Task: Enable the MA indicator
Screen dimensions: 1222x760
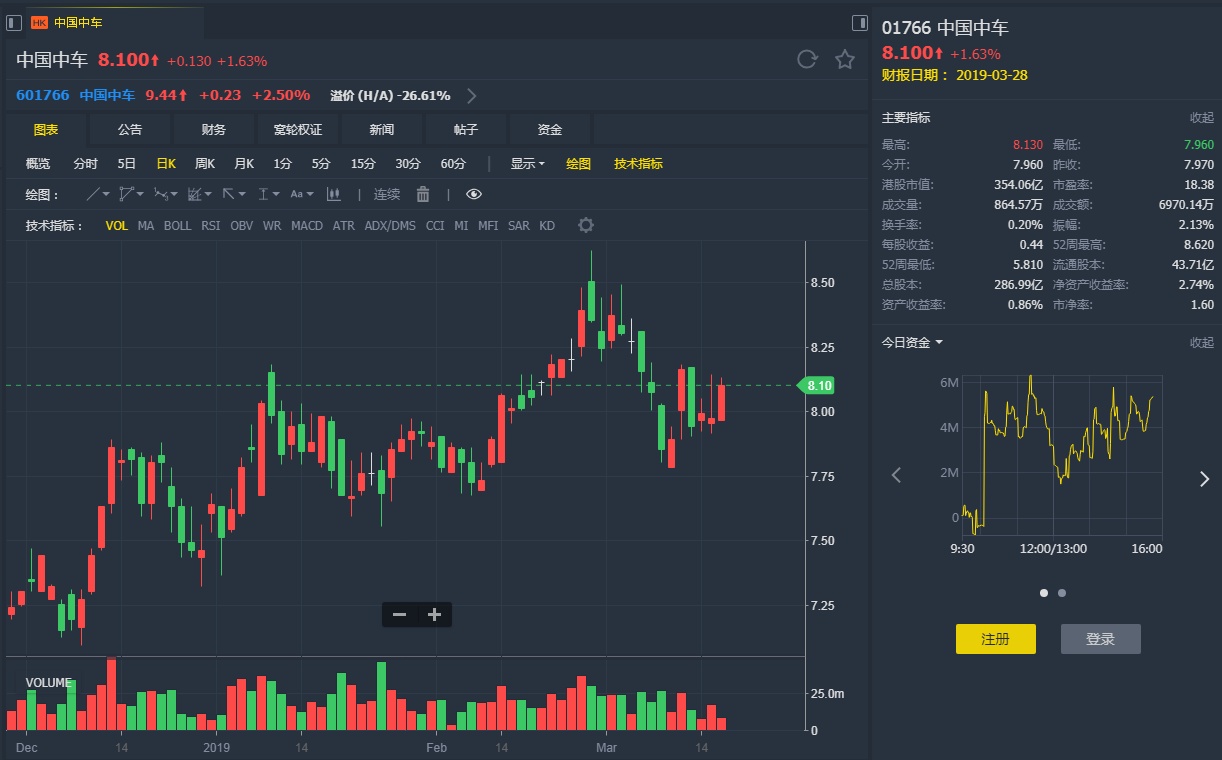Action: (146, 226)
